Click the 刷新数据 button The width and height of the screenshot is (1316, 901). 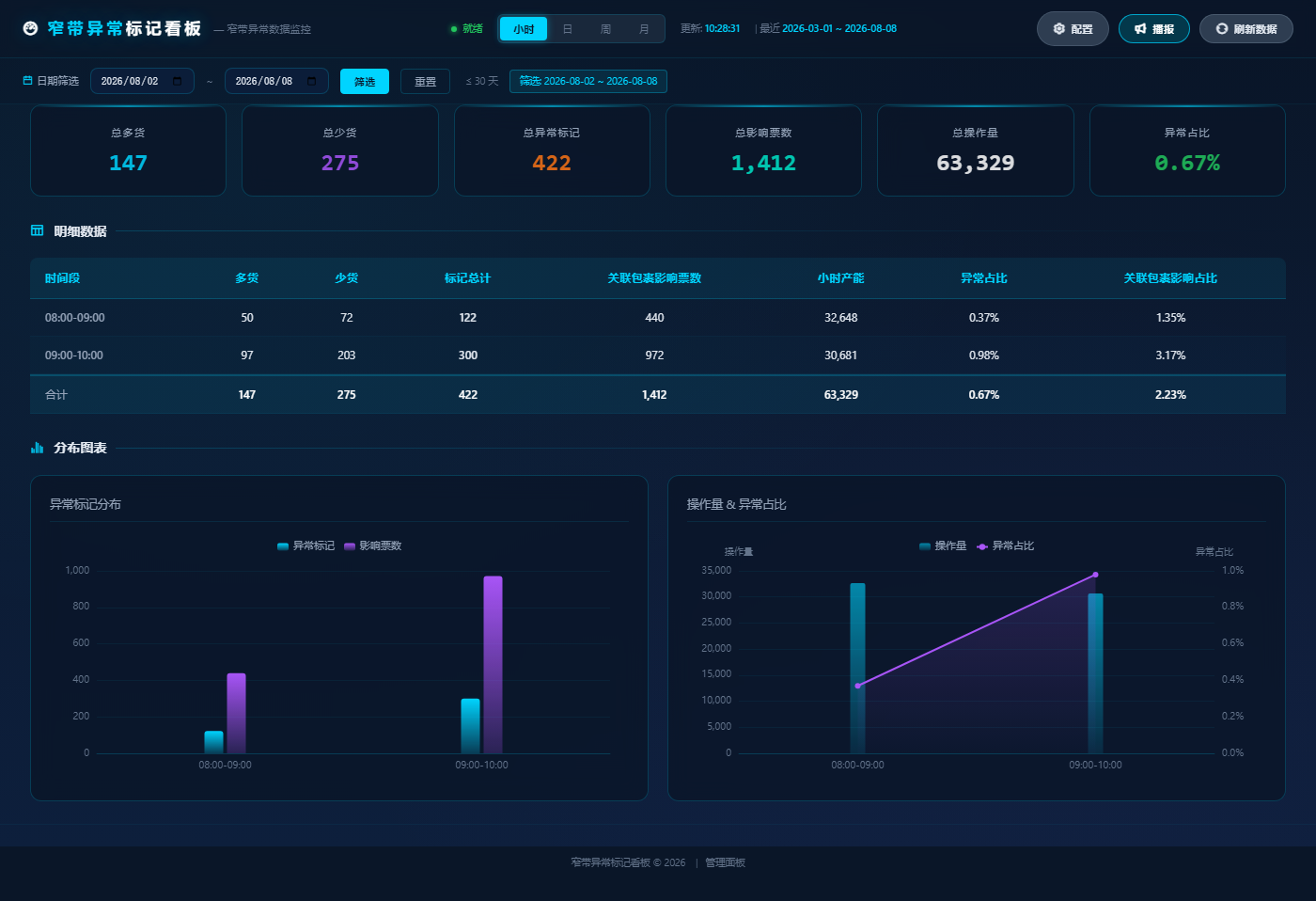1246,29
